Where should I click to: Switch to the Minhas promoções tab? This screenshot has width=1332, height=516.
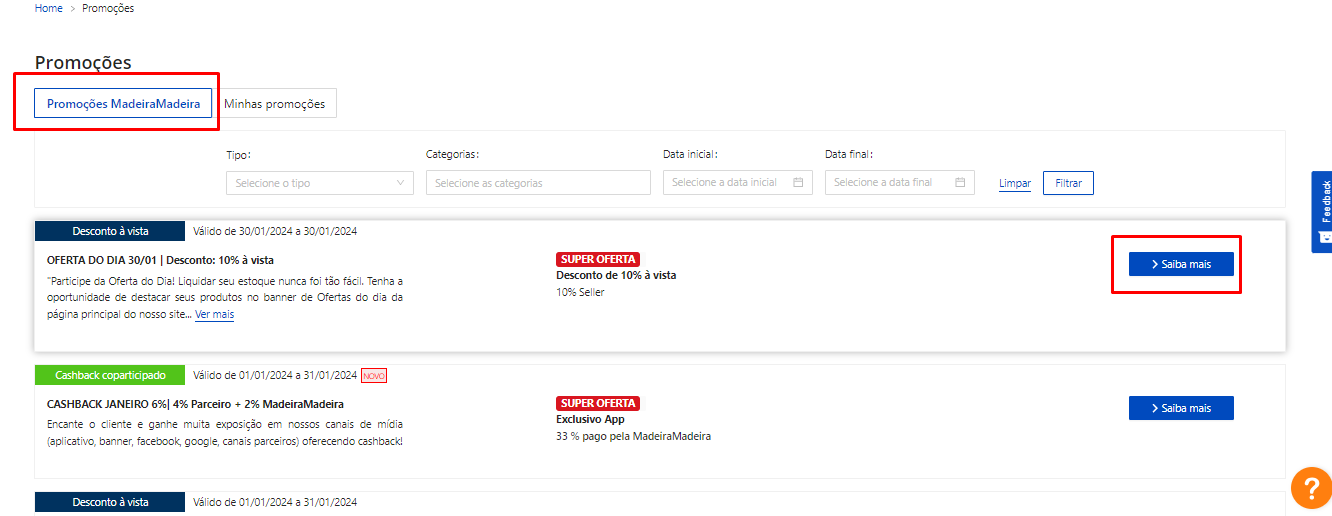[x=274, y=104]
